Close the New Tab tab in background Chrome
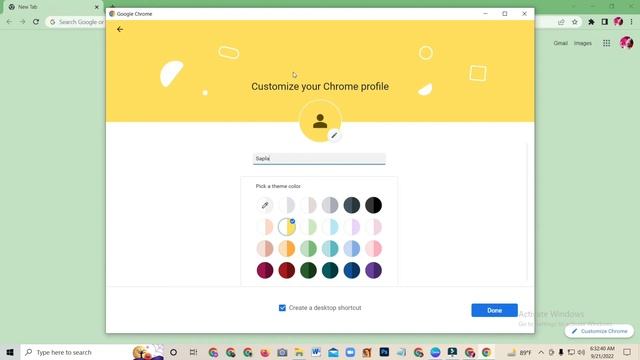640x360 pixels. (x=97, y=7)
